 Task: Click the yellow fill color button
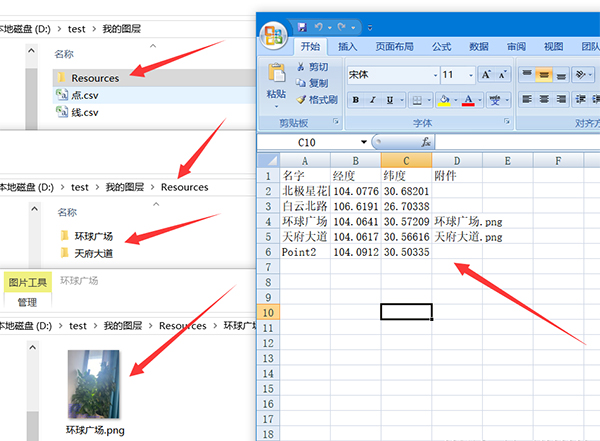point(444,99)
